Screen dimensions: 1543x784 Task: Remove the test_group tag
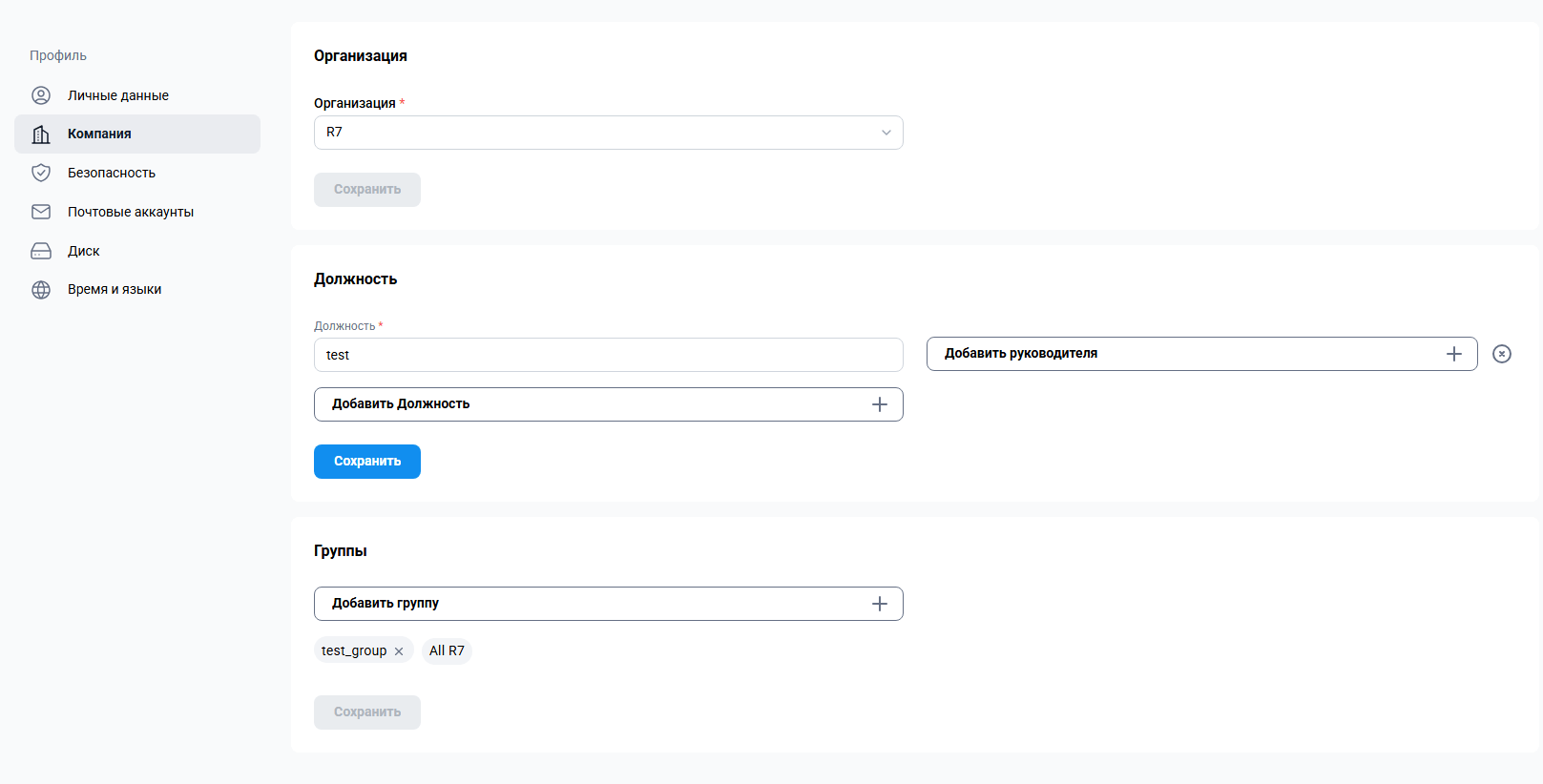tap(399, 651)
